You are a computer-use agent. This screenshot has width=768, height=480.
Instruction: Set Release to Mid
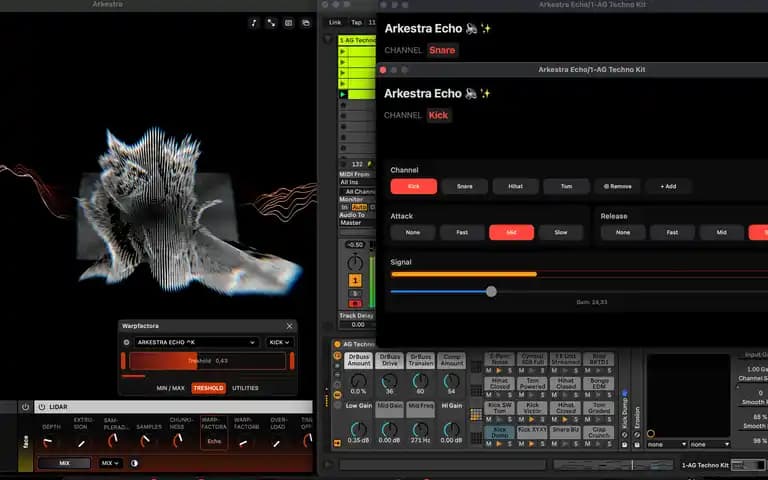722,233
